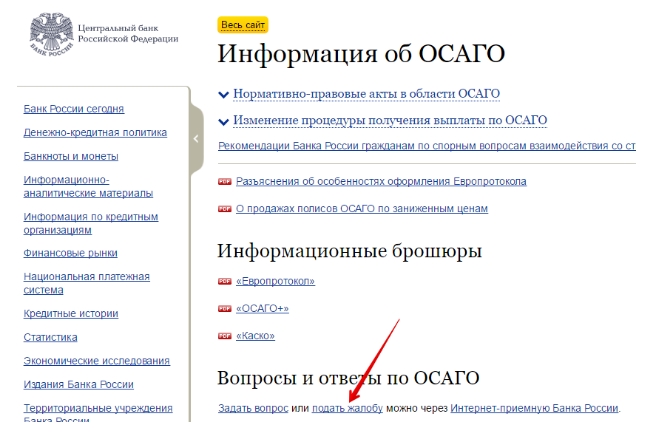
Task: Select Статистика in the left menu
Action: (50, 337)
